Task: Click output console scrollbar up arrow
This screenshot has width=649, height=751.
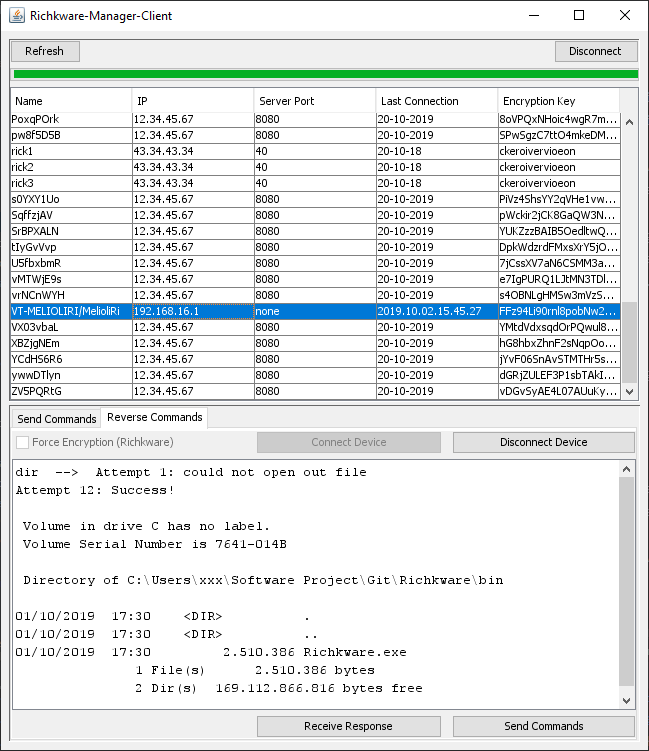Action: pos(626,469)
